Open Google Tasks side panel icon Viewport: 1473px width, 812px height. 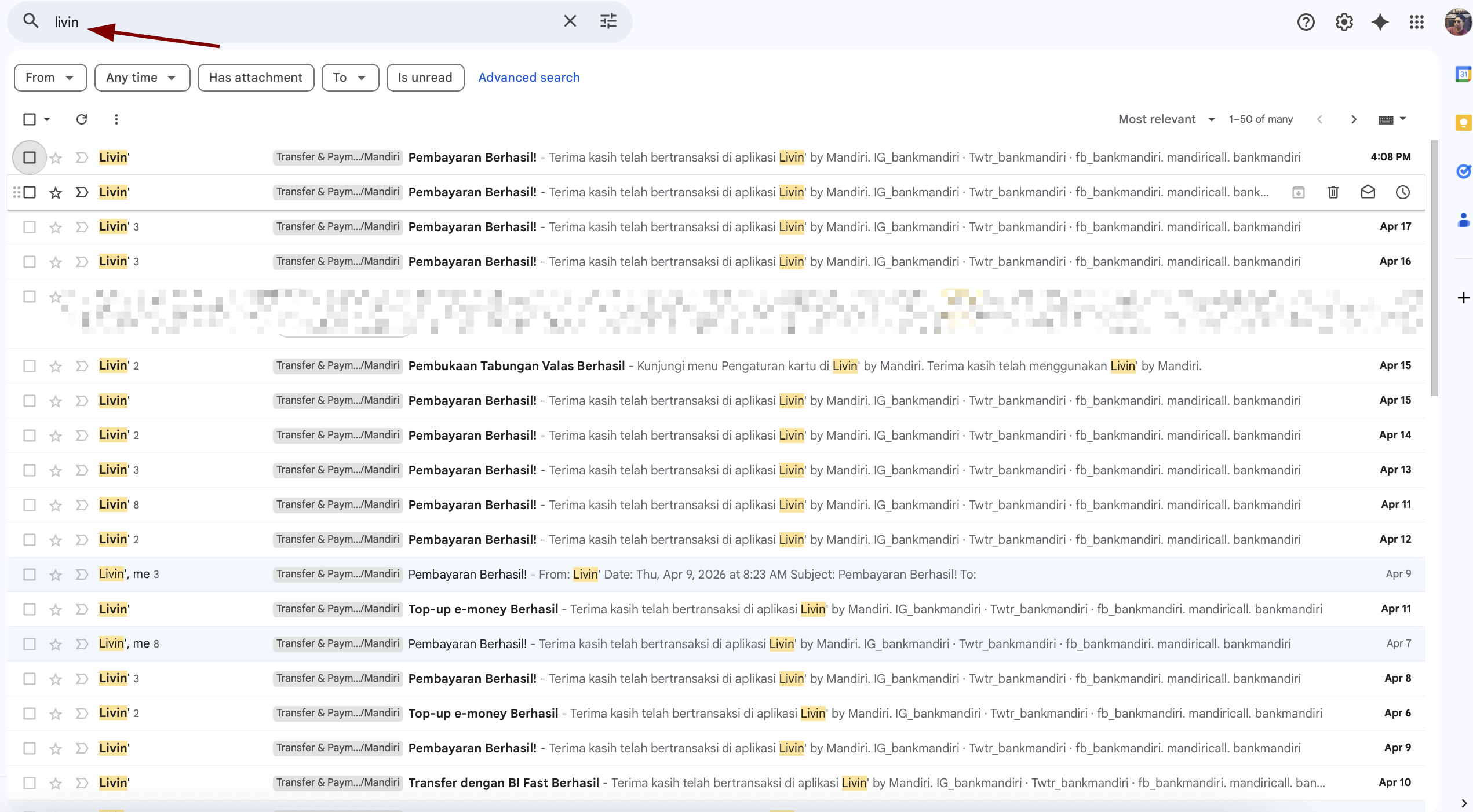1463,171
